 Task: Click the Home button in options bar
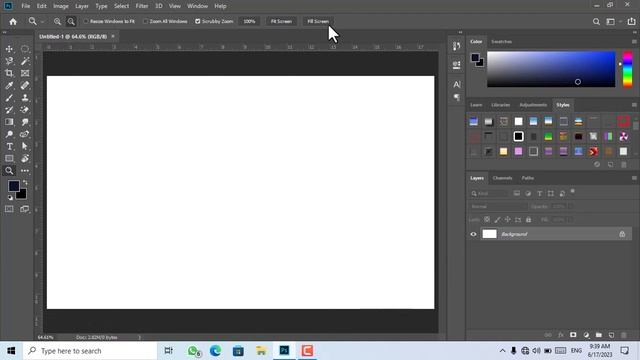(13, 22)
